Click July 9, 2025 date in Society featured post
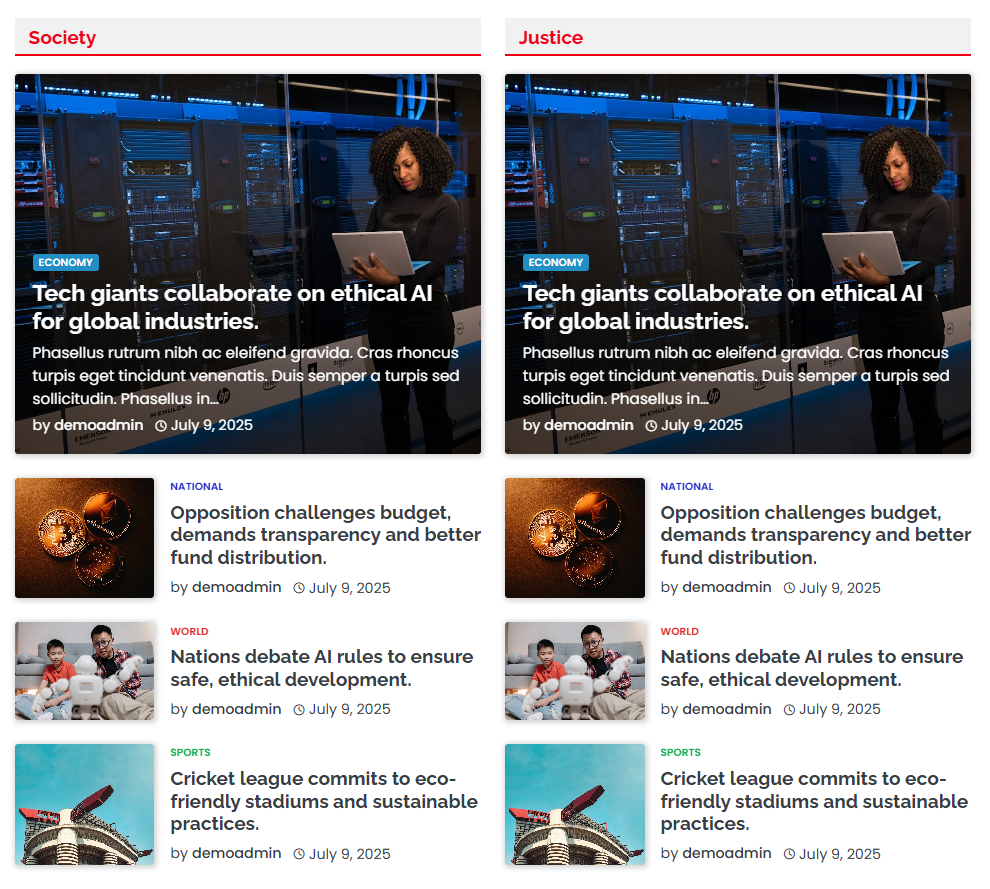Viewport: 990px width, 889px height. coord(212,425)
